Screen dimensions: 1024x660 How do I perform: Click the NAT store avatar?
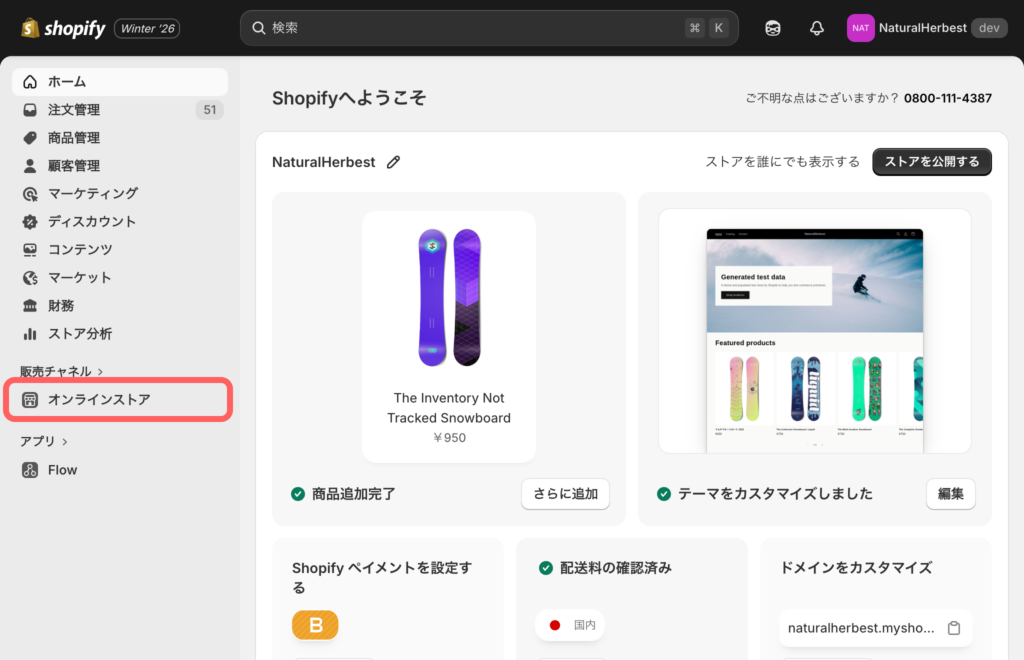click(860, 28)
